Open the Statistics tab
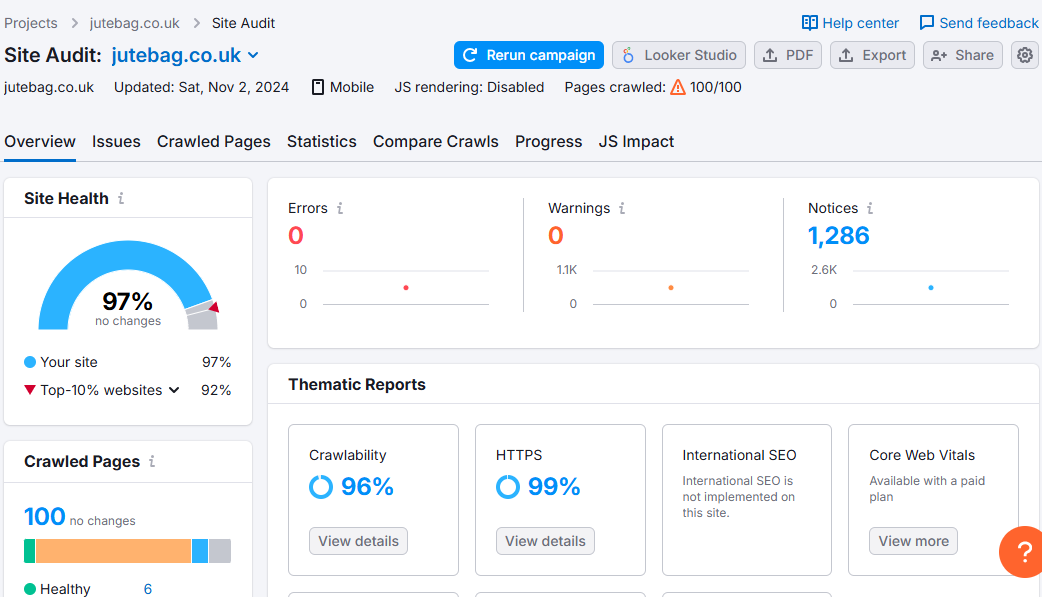The width and height of the screenshot is (1042, 597). click(x=322, y=142)
